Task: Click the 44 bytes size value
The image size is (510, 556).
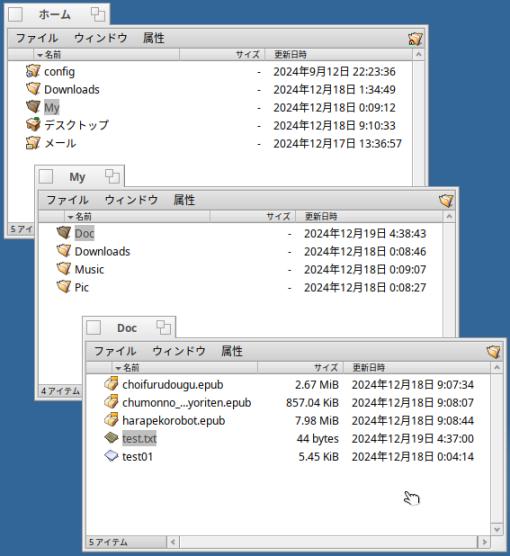Action: 317,439
